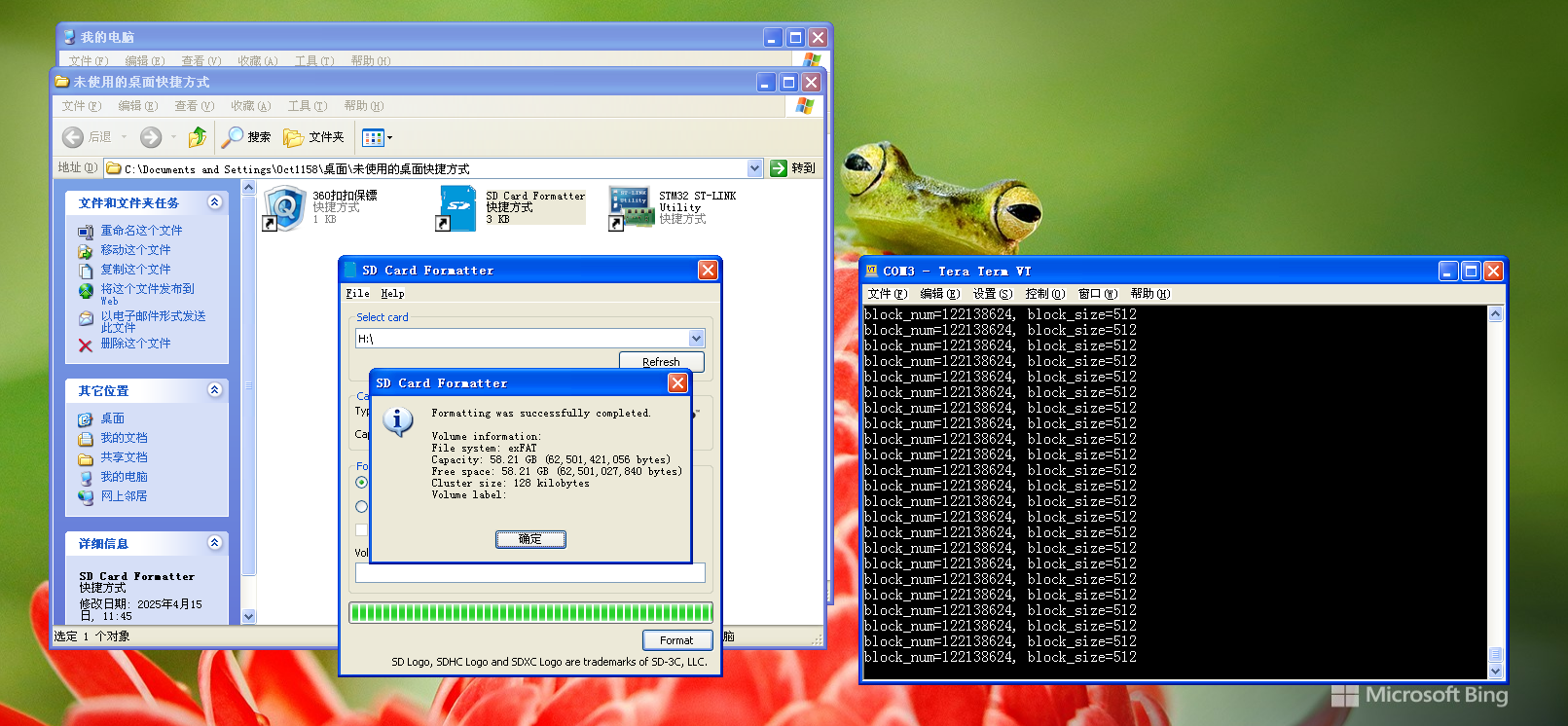Open the File menu in SD Card Formatter
1568x726 pixels.
click(357, 293)
